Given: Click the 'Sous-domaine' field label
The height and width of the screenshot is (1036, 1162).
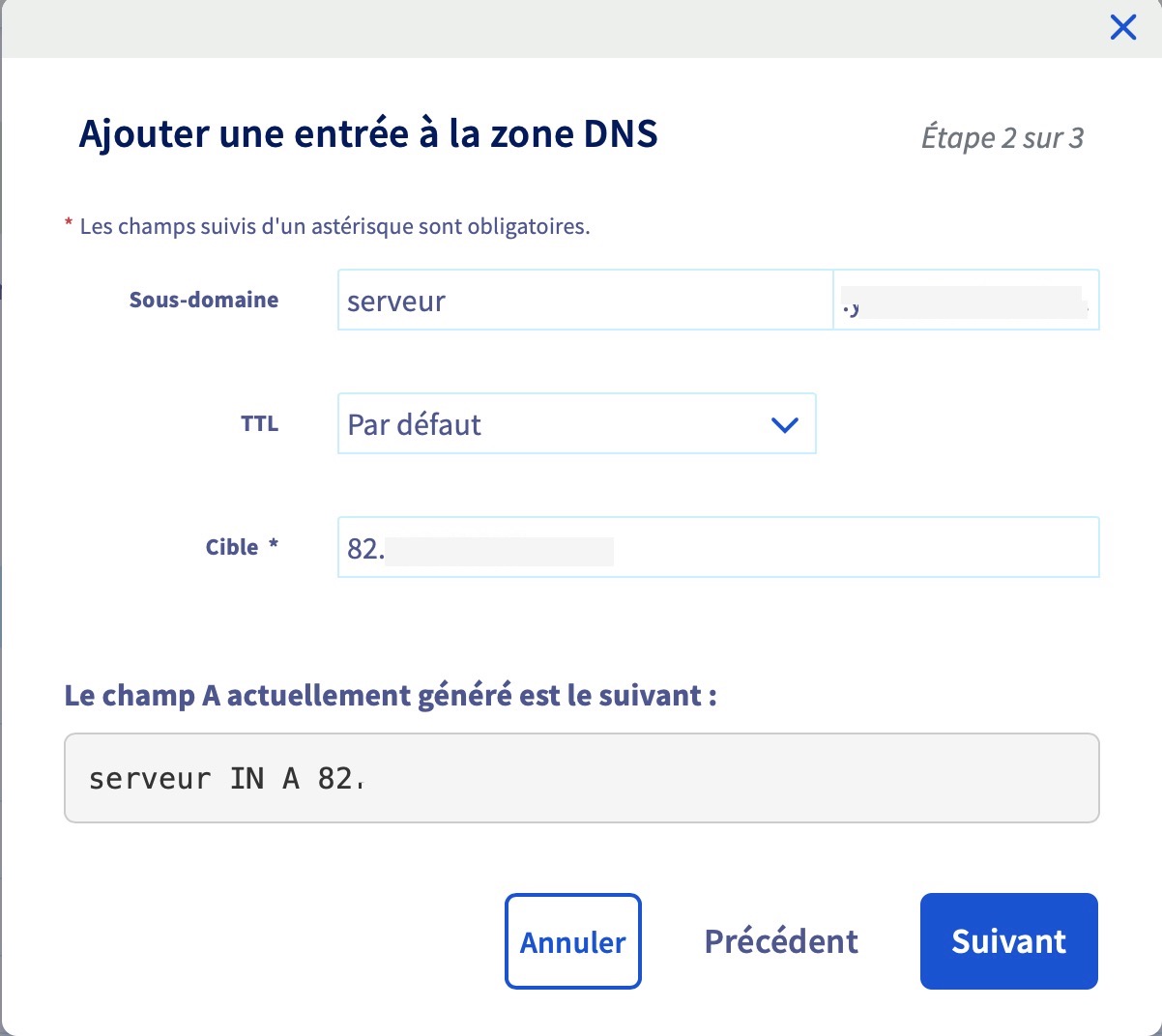Looking at the screenshot, I should coord(204,300).
